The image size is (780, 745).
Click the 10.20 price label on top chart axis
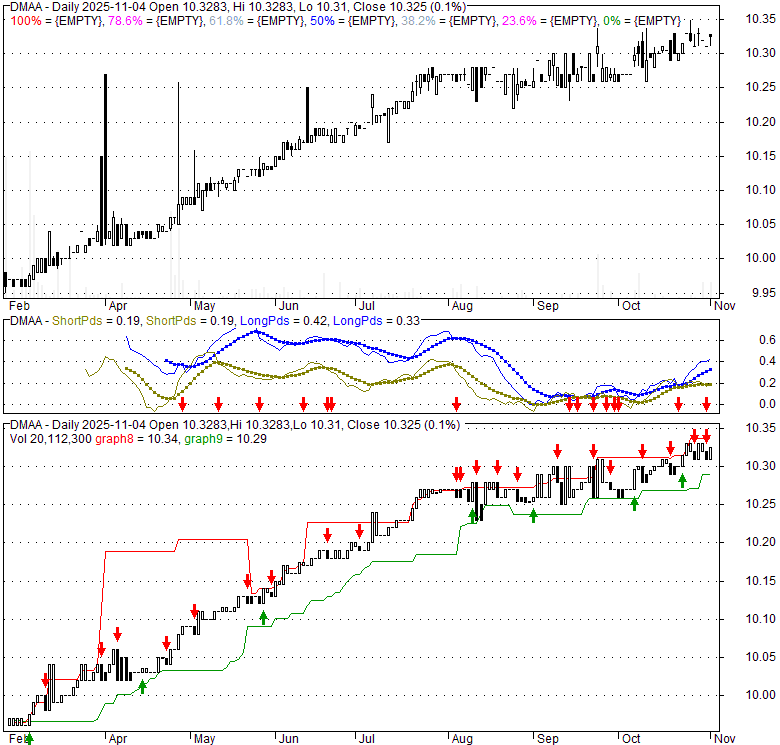pos(760,122)
